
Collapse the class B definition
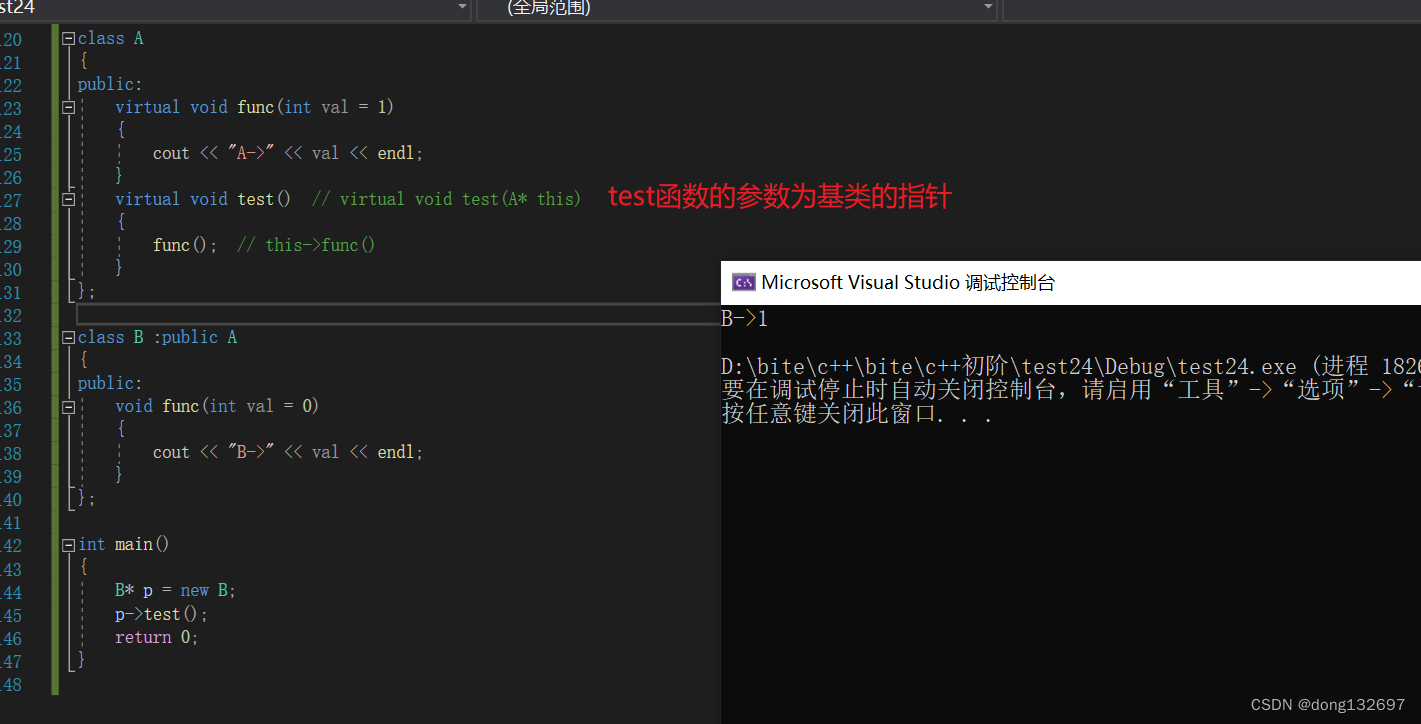point(68,337)
